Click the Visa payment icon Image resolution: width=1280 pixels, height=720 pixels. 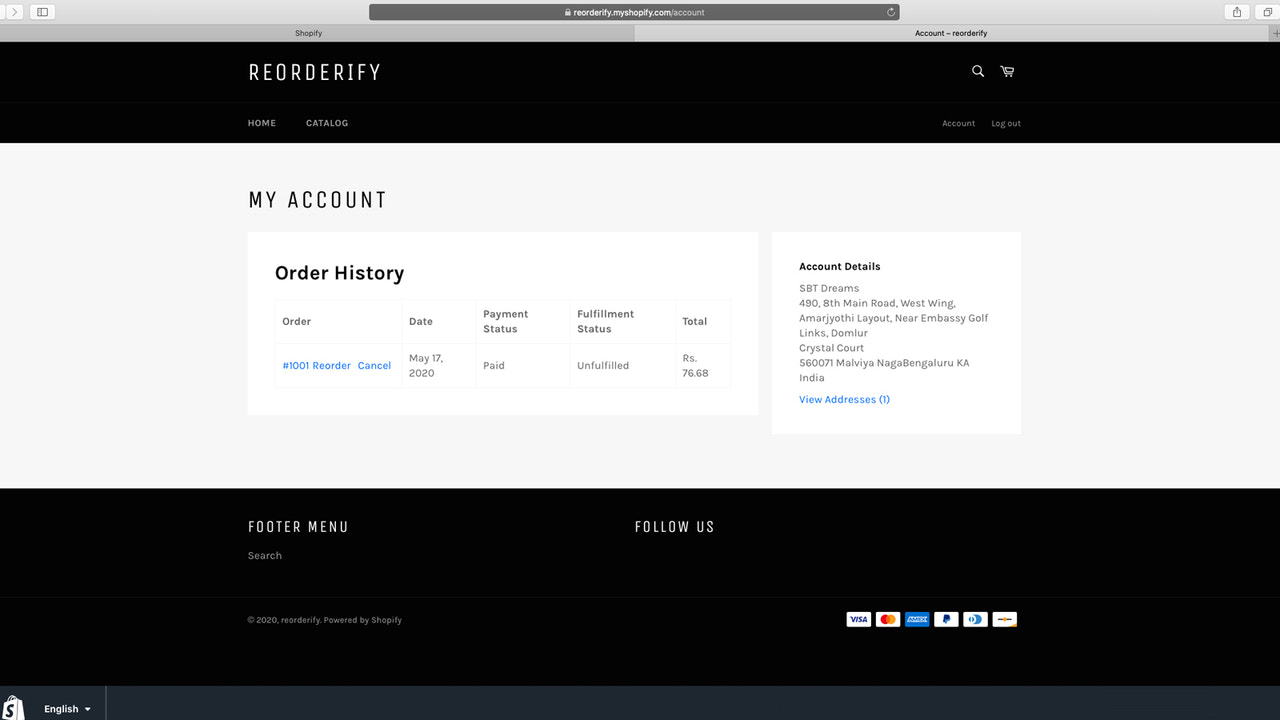pyautogui.click(x=858, y=619)
